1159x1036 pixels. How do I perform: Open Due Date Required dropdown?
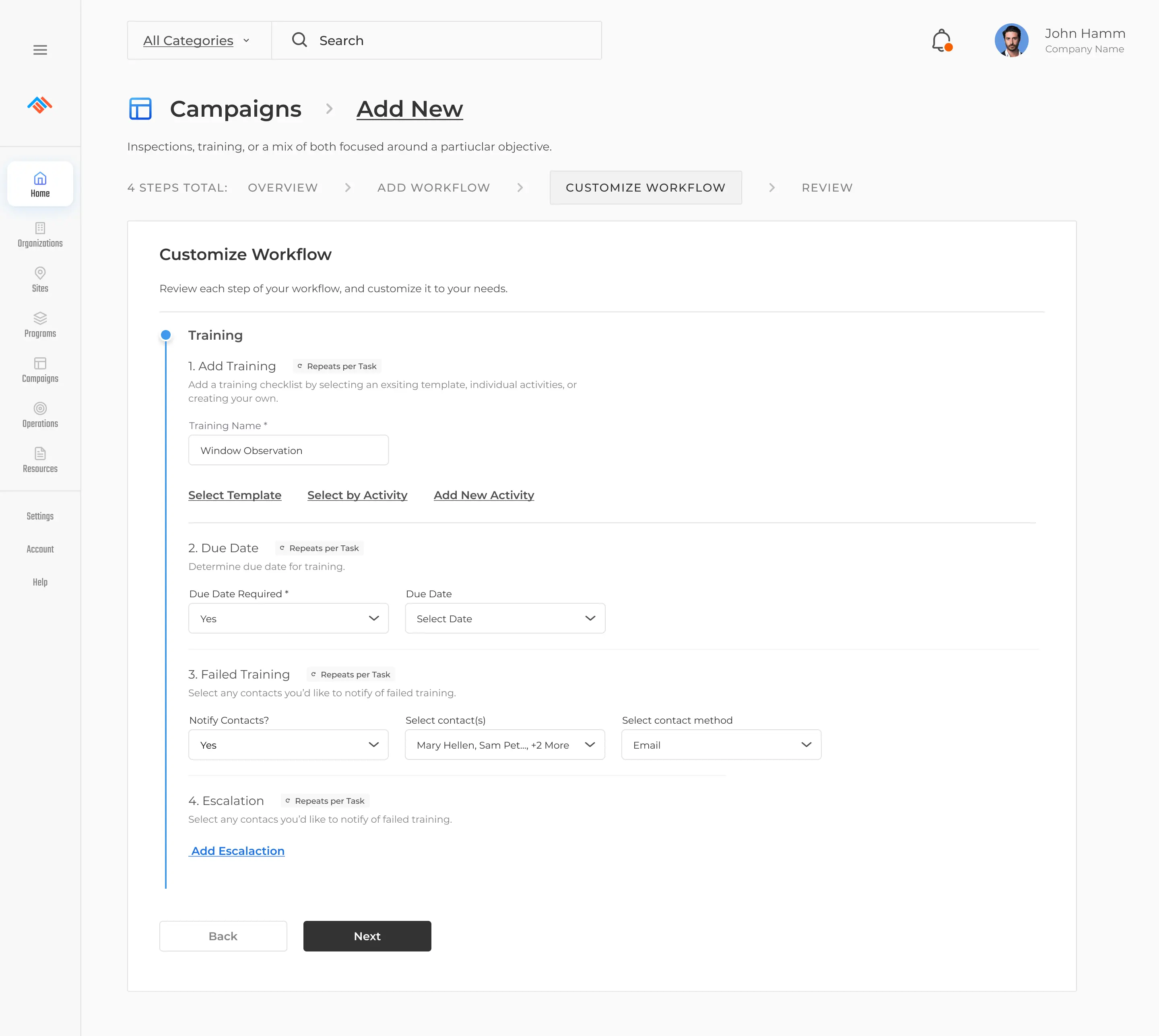click(x=289, y=619)
